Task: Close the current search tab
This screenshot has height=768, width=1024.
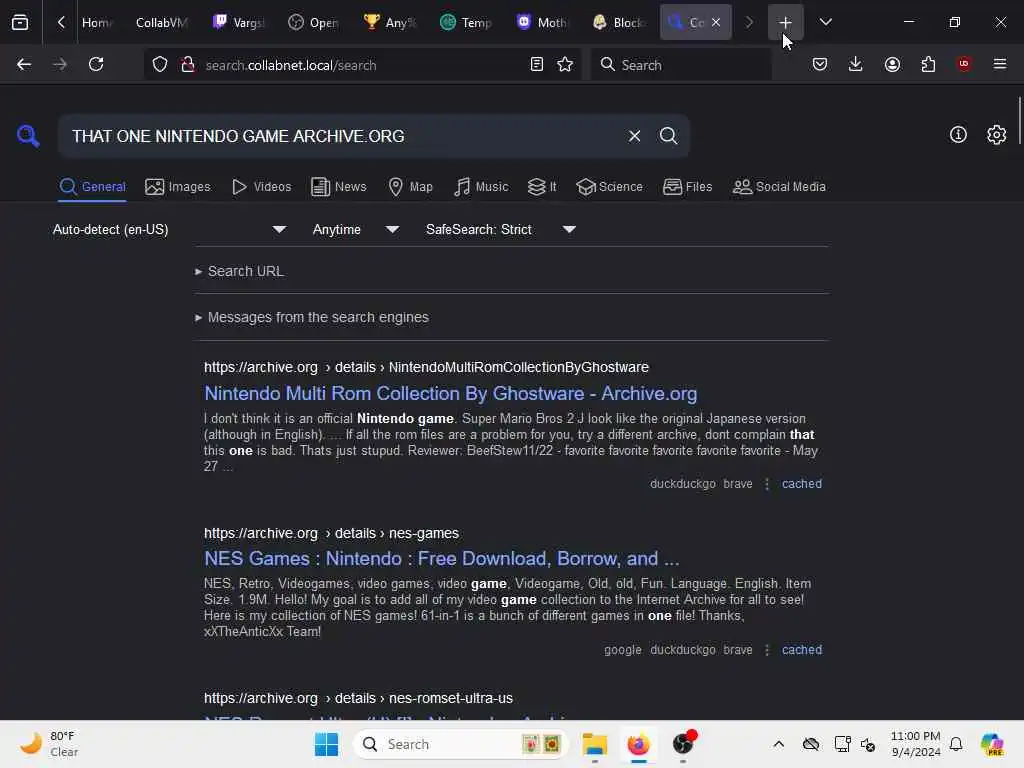Action: (716, 22)
